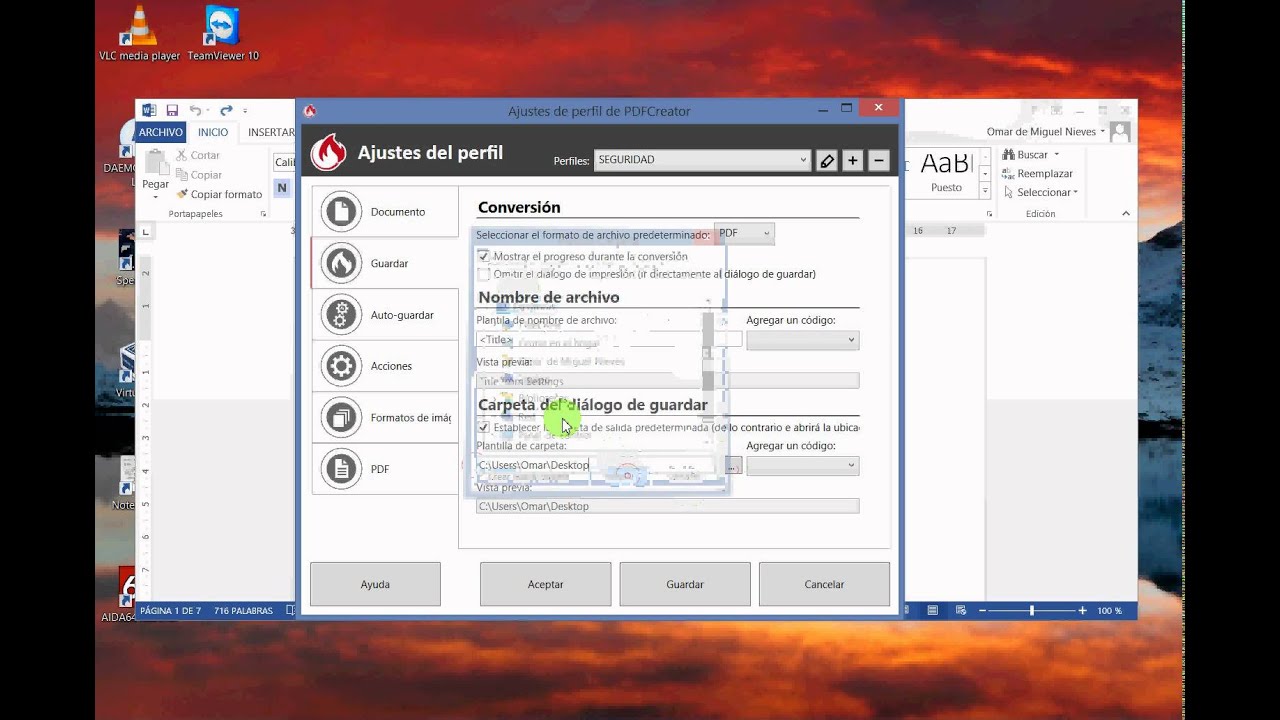Click the Word zoom slider handle
The image size is (1280, 720).
1032,610
